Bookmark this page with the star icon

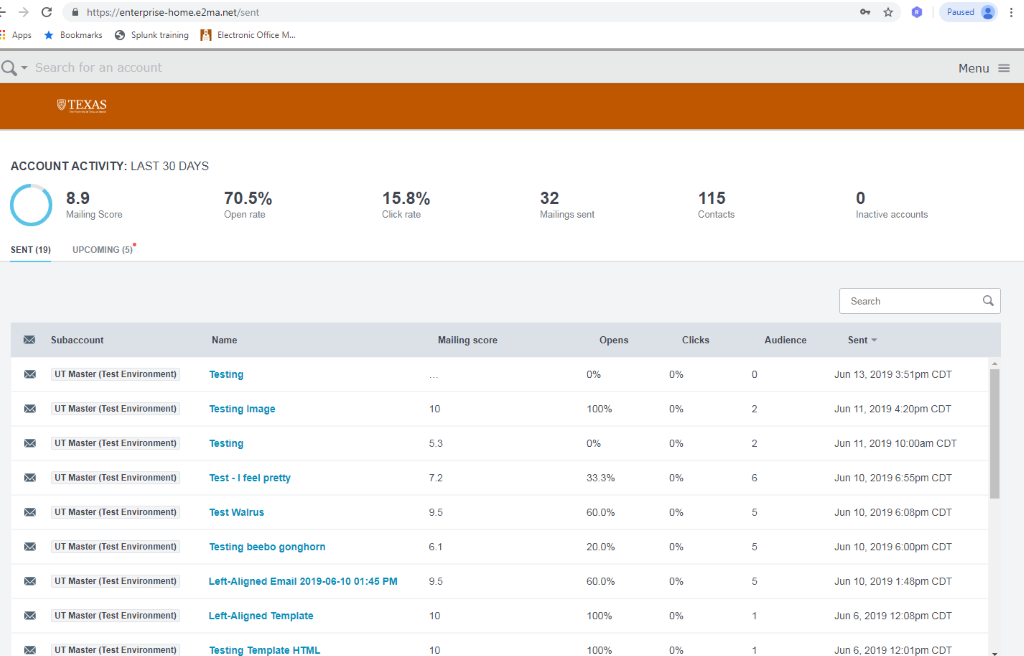(x=888, y=12)
